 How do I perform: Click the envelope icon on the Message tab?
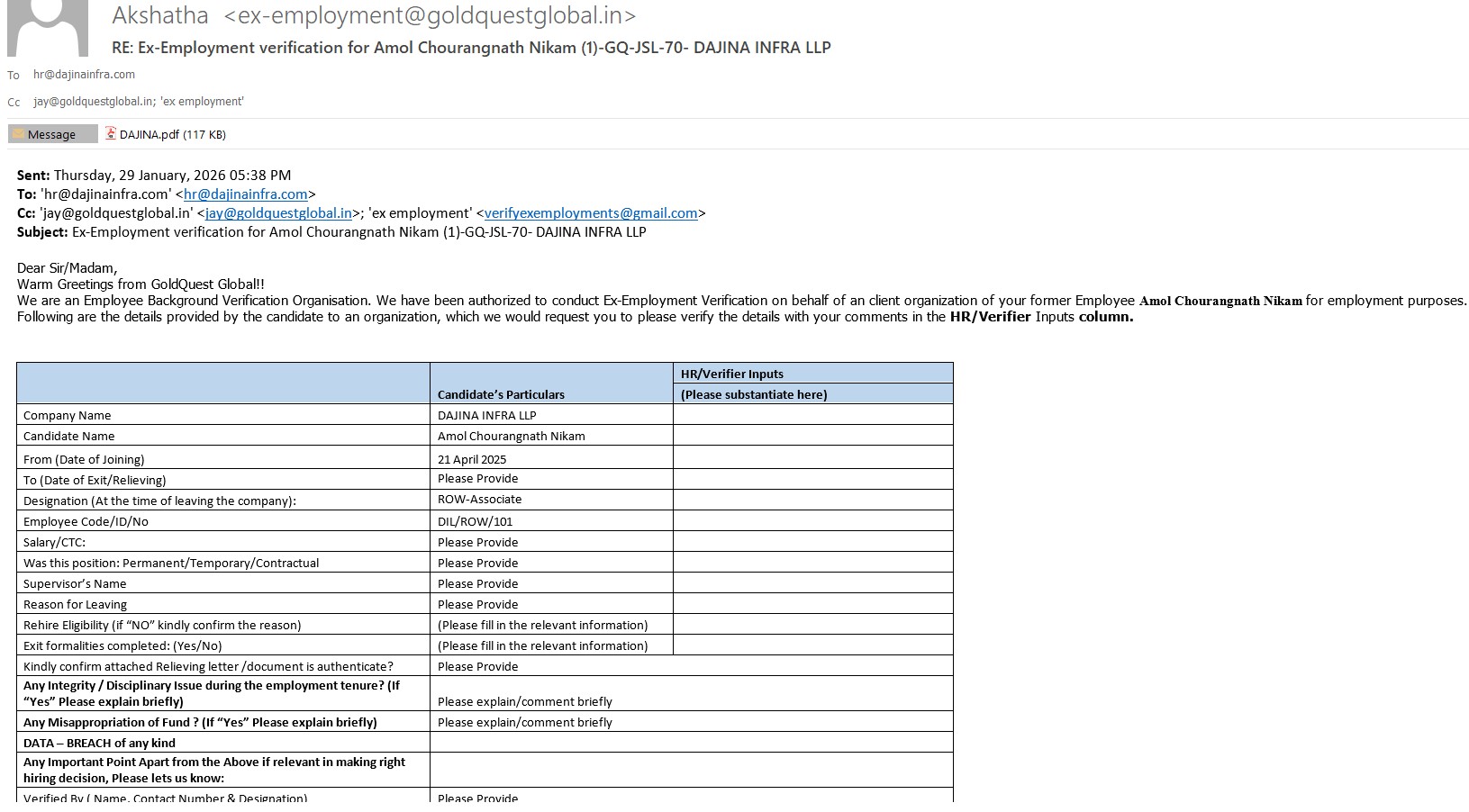(x=18, y=134)
